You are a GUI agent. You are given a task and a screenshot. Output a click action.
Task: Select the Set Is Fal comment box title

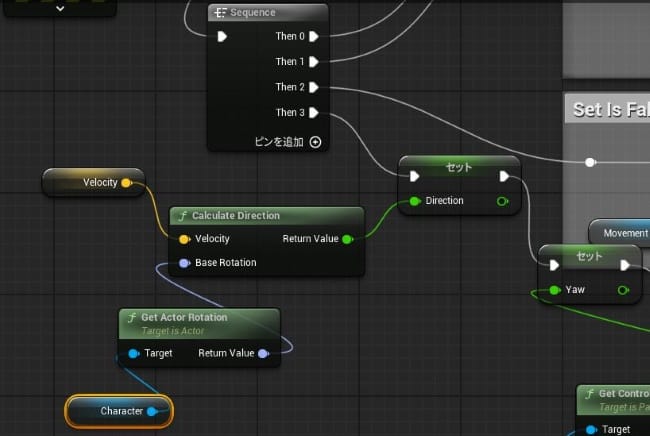611,110
